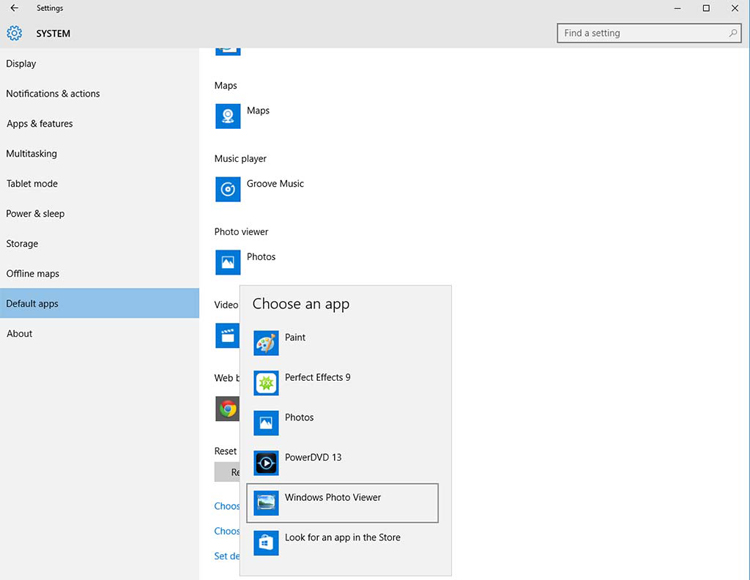Click Look for an app in the Store
This screenshot has width=750, height=580.
[342, 543]
